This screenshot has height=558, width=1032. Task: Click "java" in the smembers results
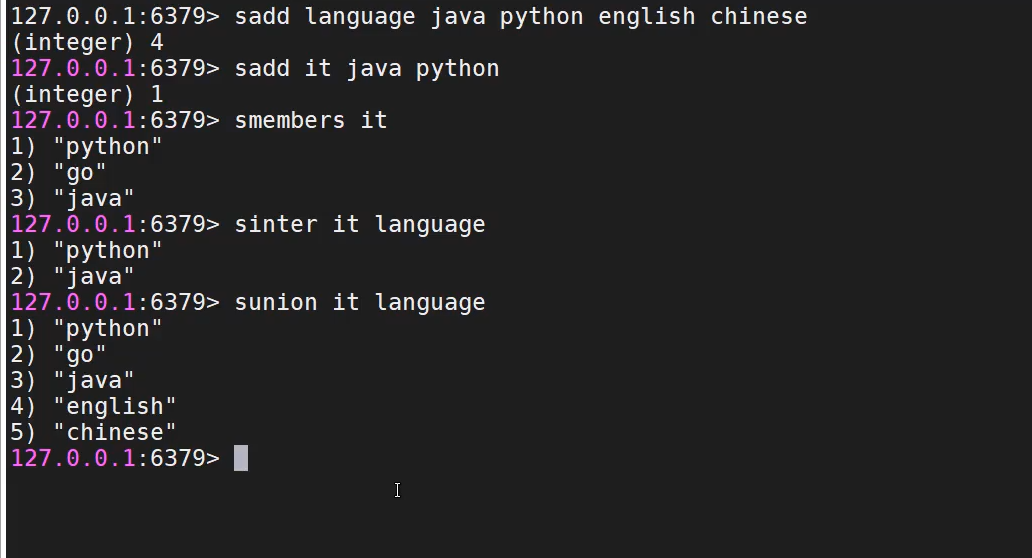point(94,198)
